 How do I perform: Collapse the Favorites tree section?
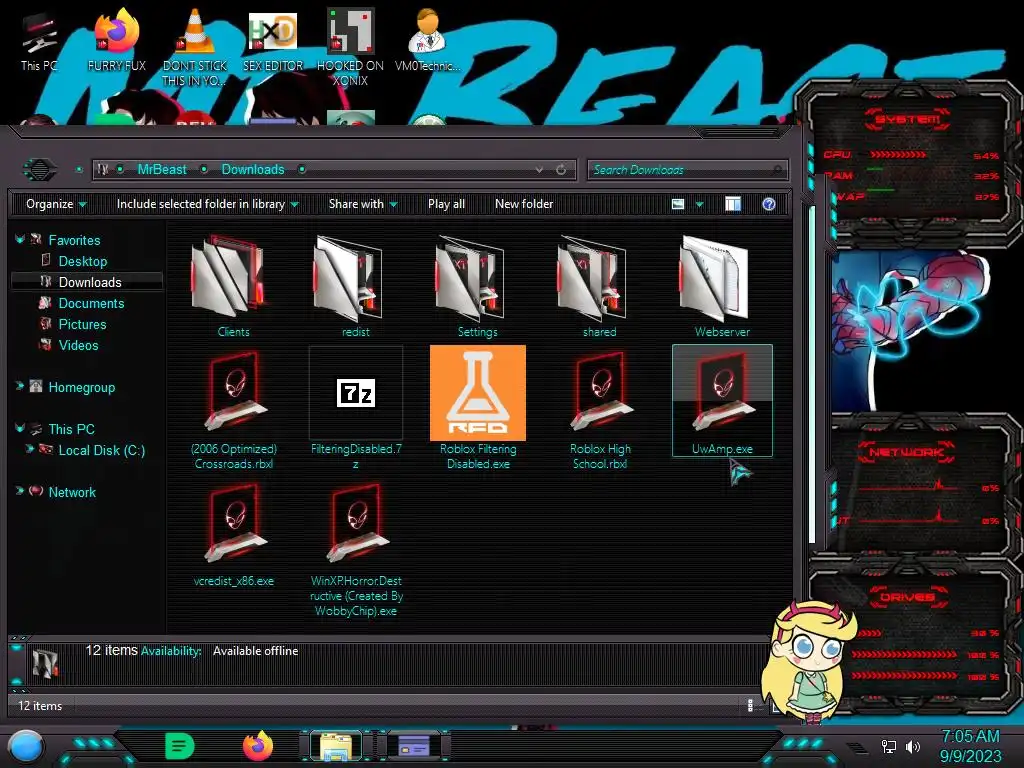[20, 240]
